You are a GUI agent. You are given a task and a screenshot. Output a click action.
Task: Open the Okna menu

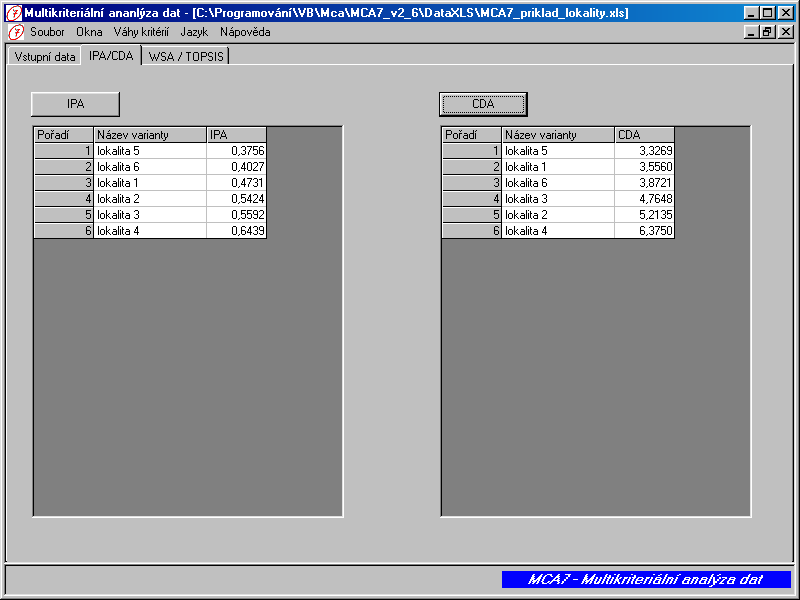coord(89,32)
